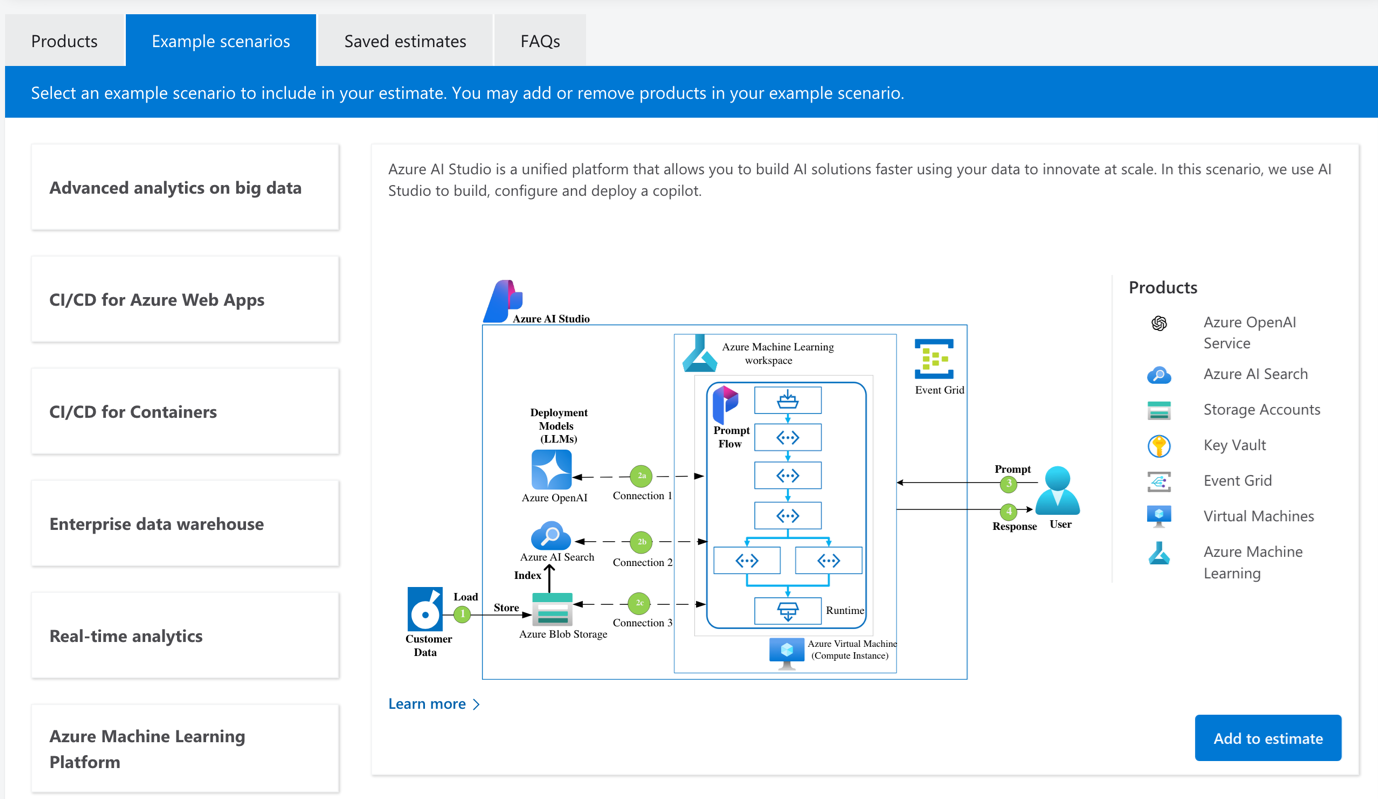The image size is (1378, 799).
Task: Click the Azure OpenAI Service product icon
Action: pos(1159,323)
